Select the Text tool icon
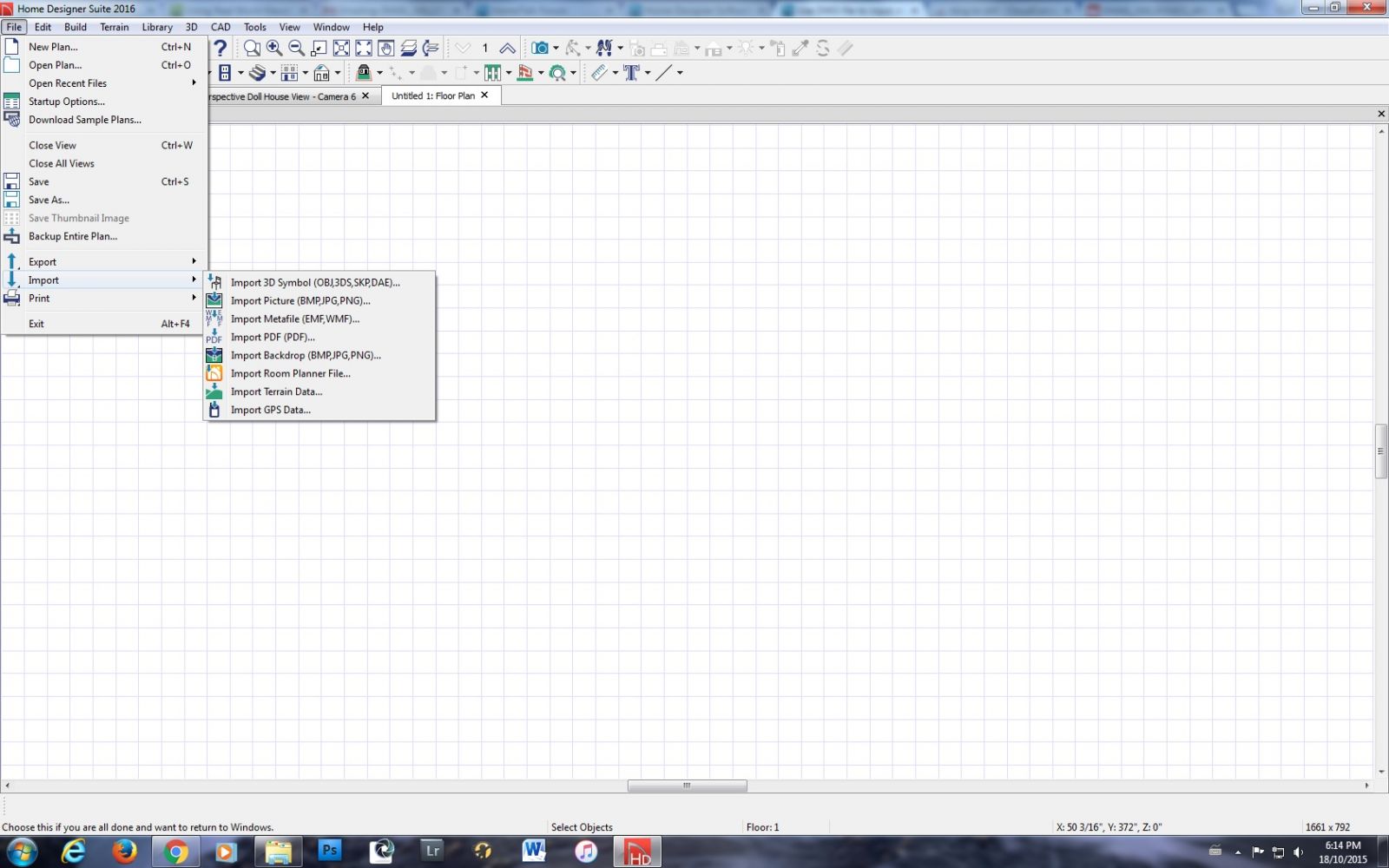This screenshot has width=1389, height=868. tap(631, 73)
